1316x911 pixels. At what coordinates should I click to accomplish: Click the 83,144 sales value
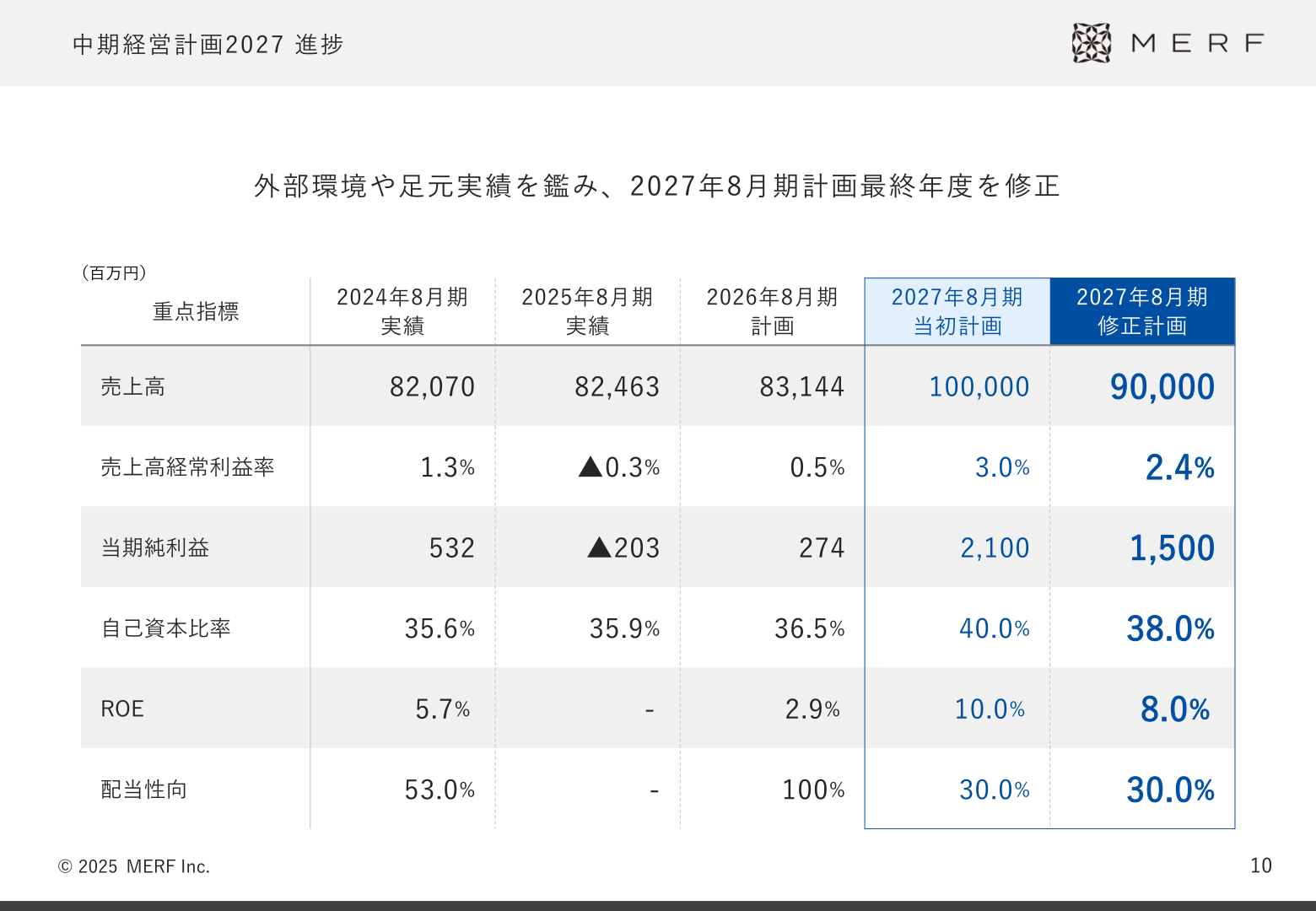pyautogui.click(x=801, y=386)
